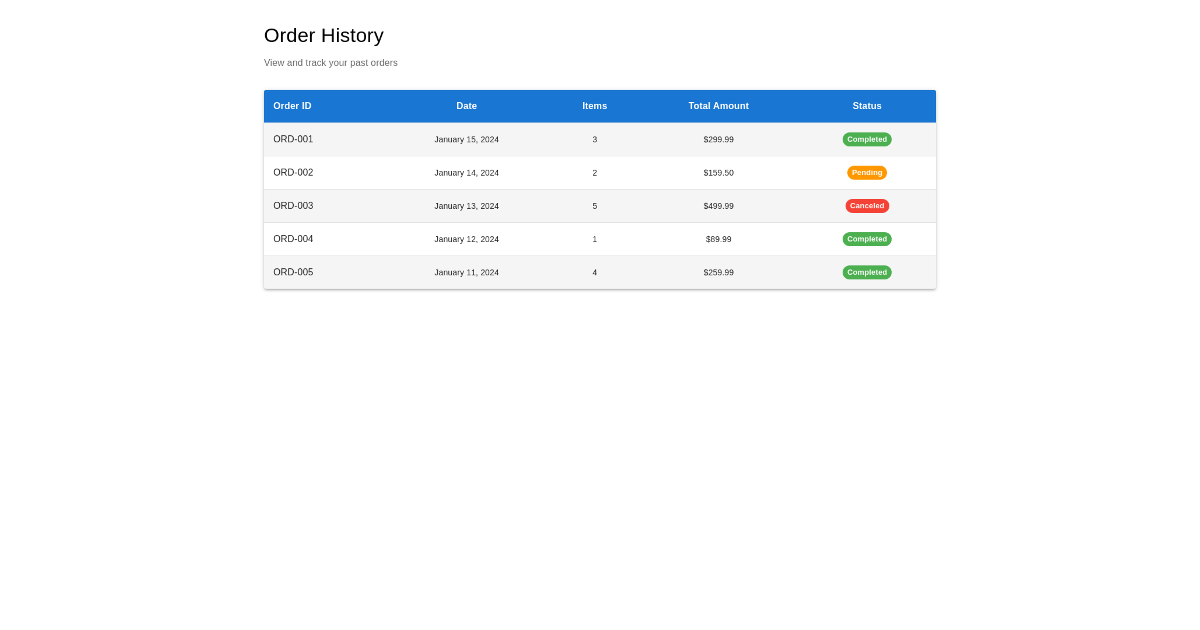Viewport: 1200px width, 630px height.
Task: Click the View and track subtitle text
Action: (x=330, y=62)
